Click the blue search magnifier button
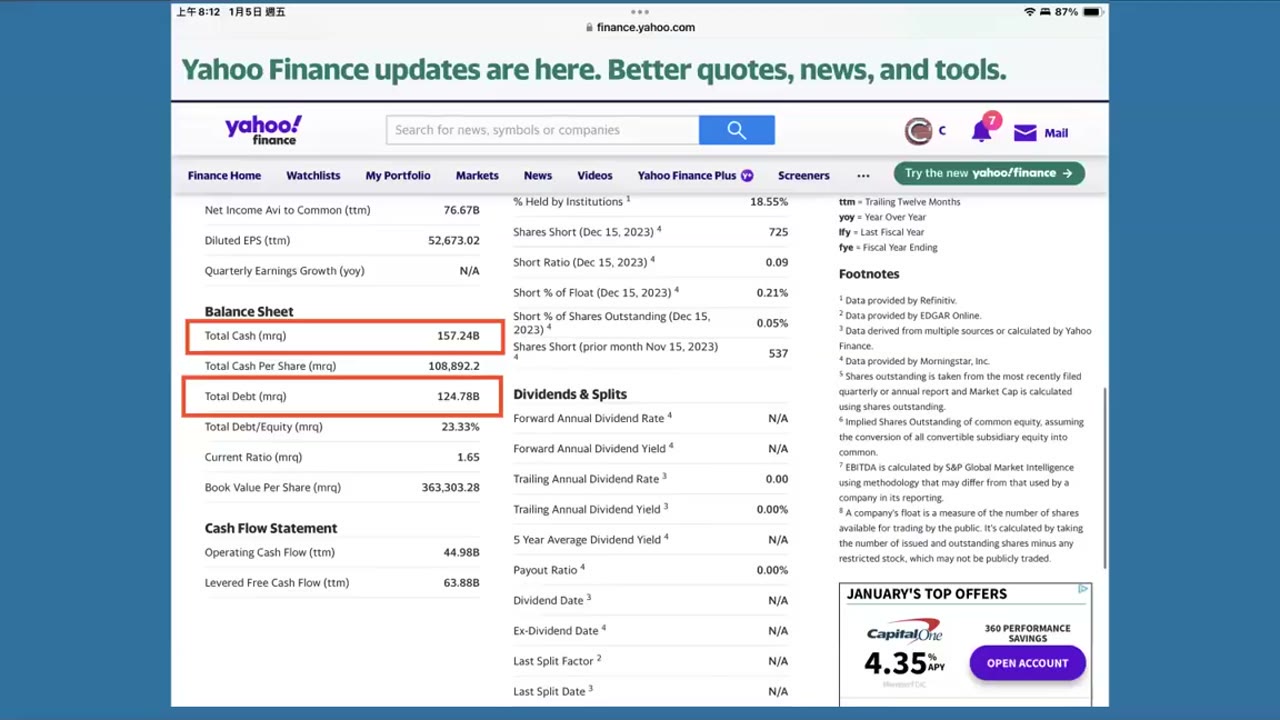1280x720 pixels. [x=737, y=130]
